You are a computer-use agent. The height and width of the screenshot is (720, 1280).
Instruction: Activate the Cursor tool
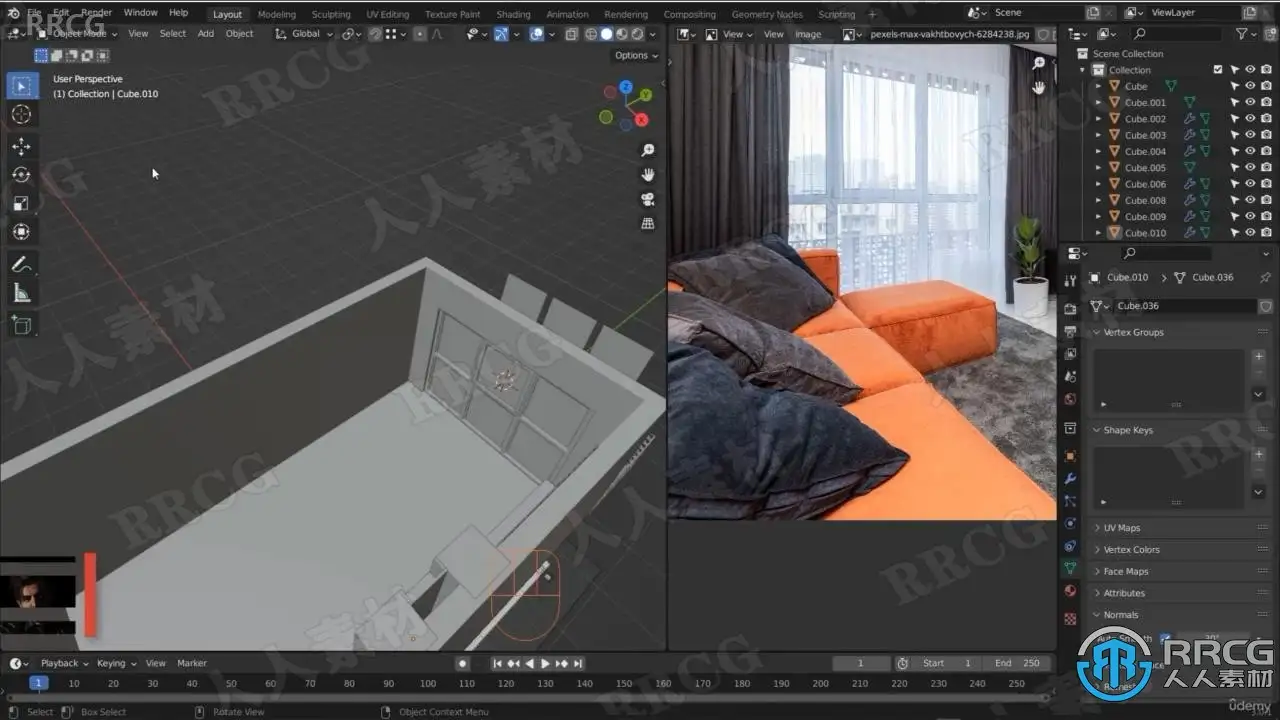(x=21, y=115)
